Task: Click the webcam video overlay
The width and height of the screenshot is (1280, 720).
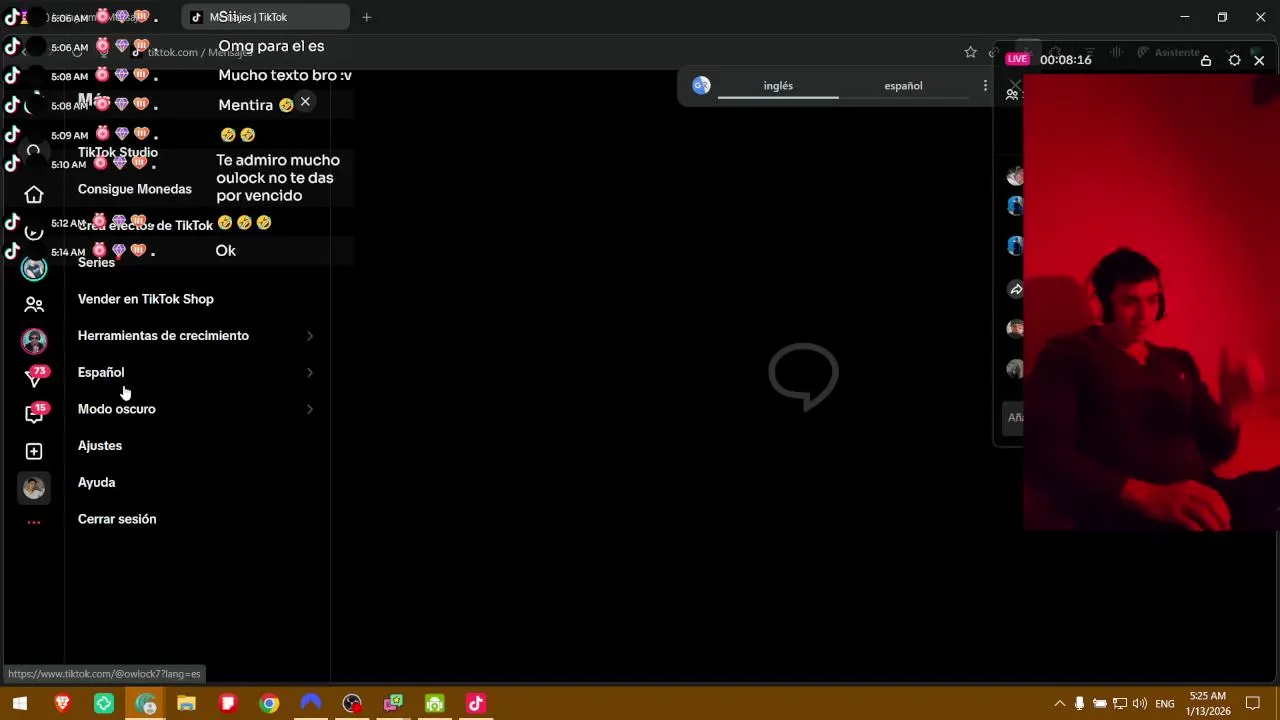Action: click(x=1151, y=301)
